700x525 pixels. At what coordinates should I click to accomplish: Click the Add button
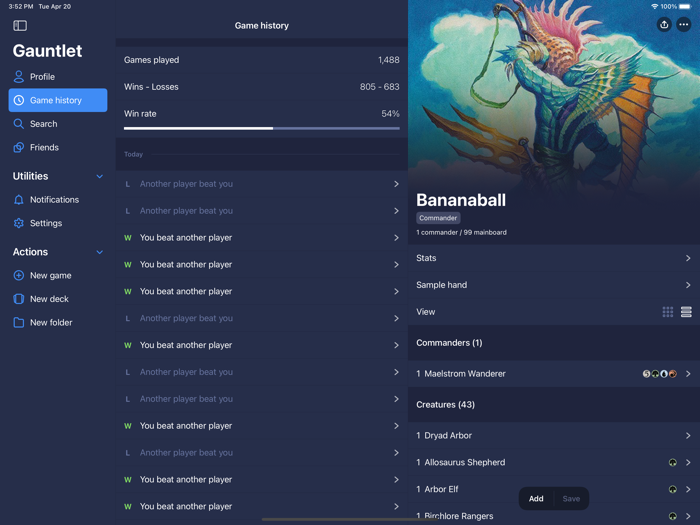click(536, 499)
